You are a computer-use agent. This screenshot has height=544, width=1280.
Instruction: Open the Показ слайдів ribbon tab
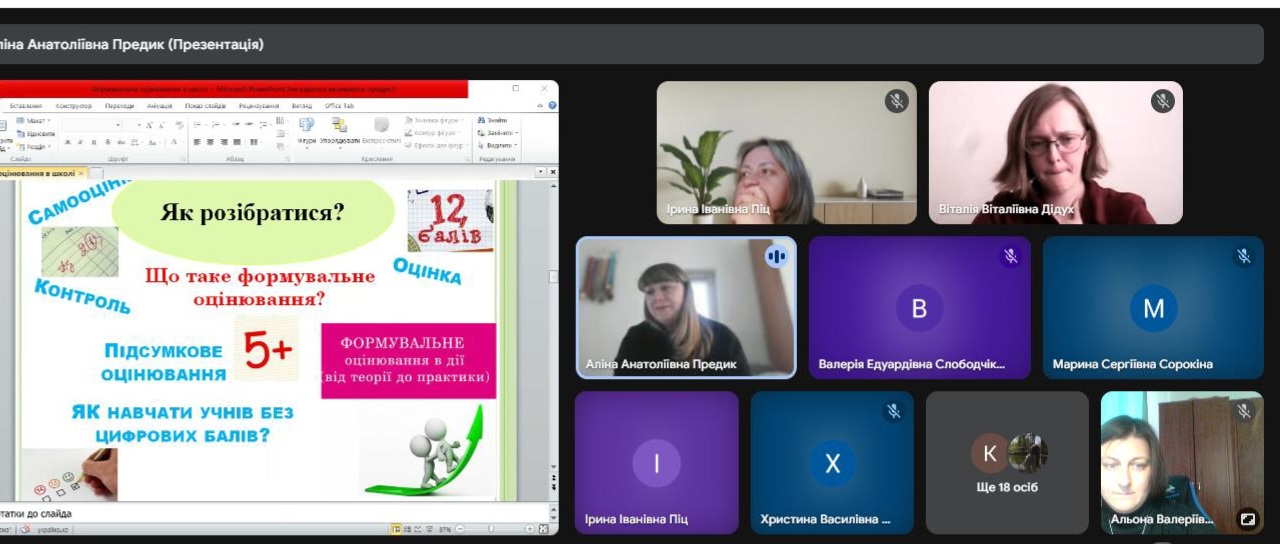tap(205, 105)
